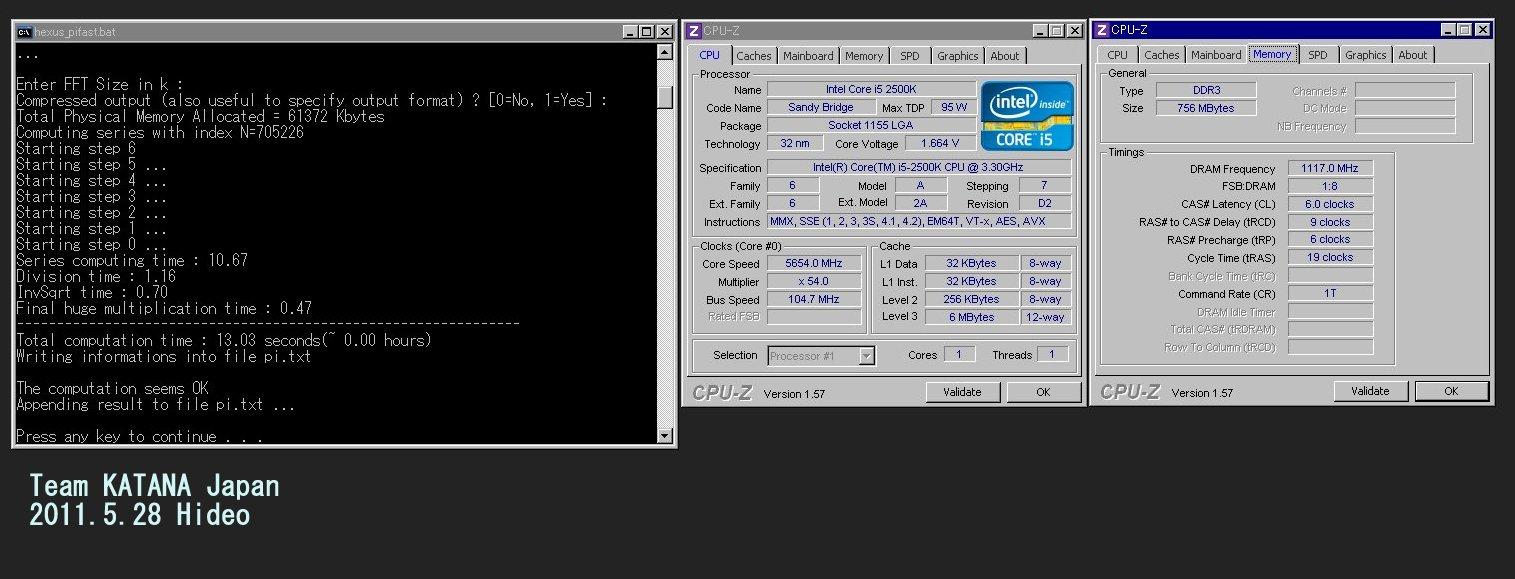Open About tab in left CPU-Z window
Viewport: 1515px width, 579px height.
pyautogui.click(x=1005, y=56)
